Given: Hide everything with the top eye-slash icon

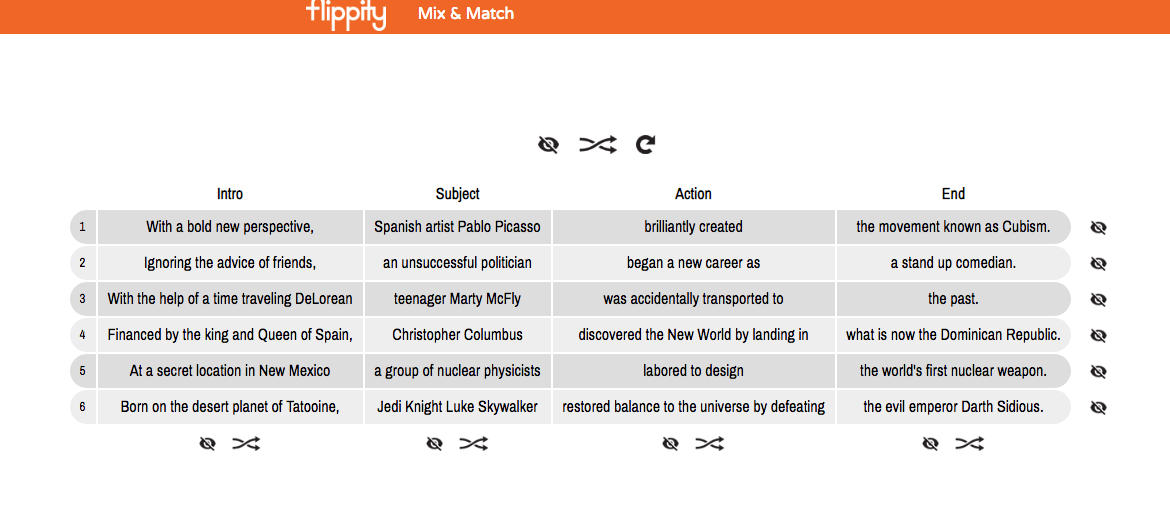Looking at the screenshot, I should [x=548, y=144].
